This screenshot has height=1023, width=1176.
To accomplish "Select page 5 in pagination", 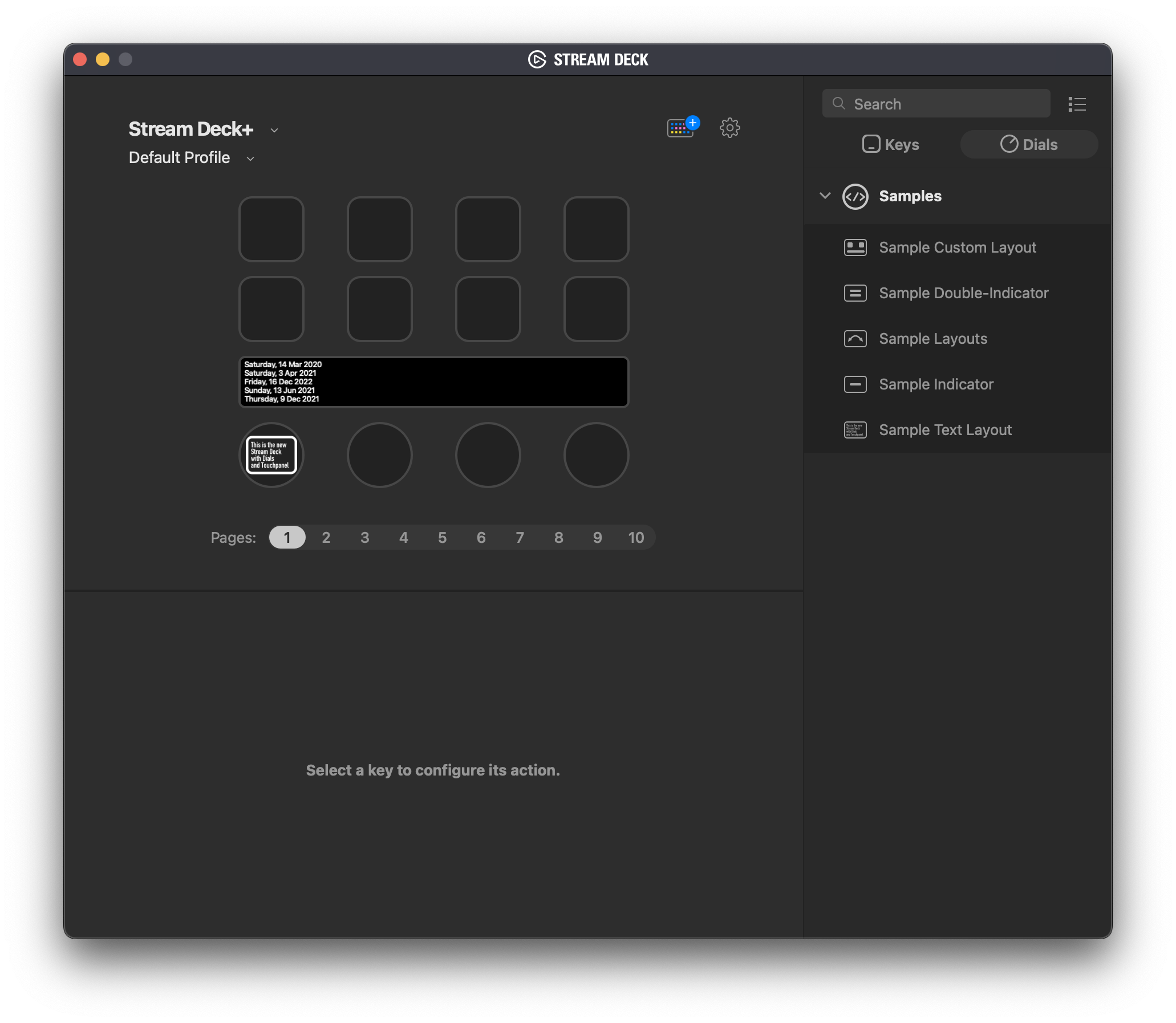I will (441, 538).
